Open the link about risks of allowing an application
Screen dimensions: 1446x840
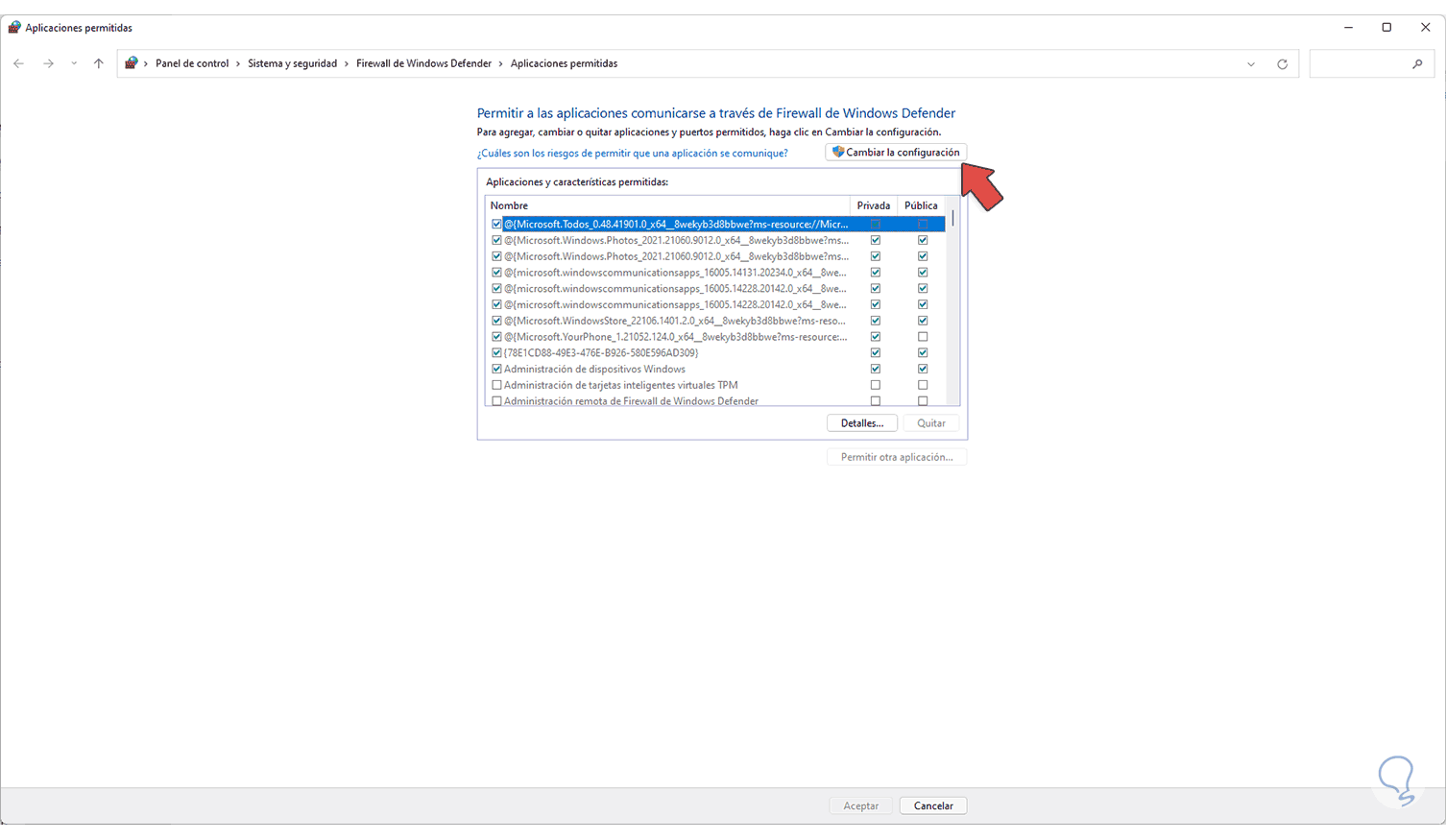pos(632,153)
